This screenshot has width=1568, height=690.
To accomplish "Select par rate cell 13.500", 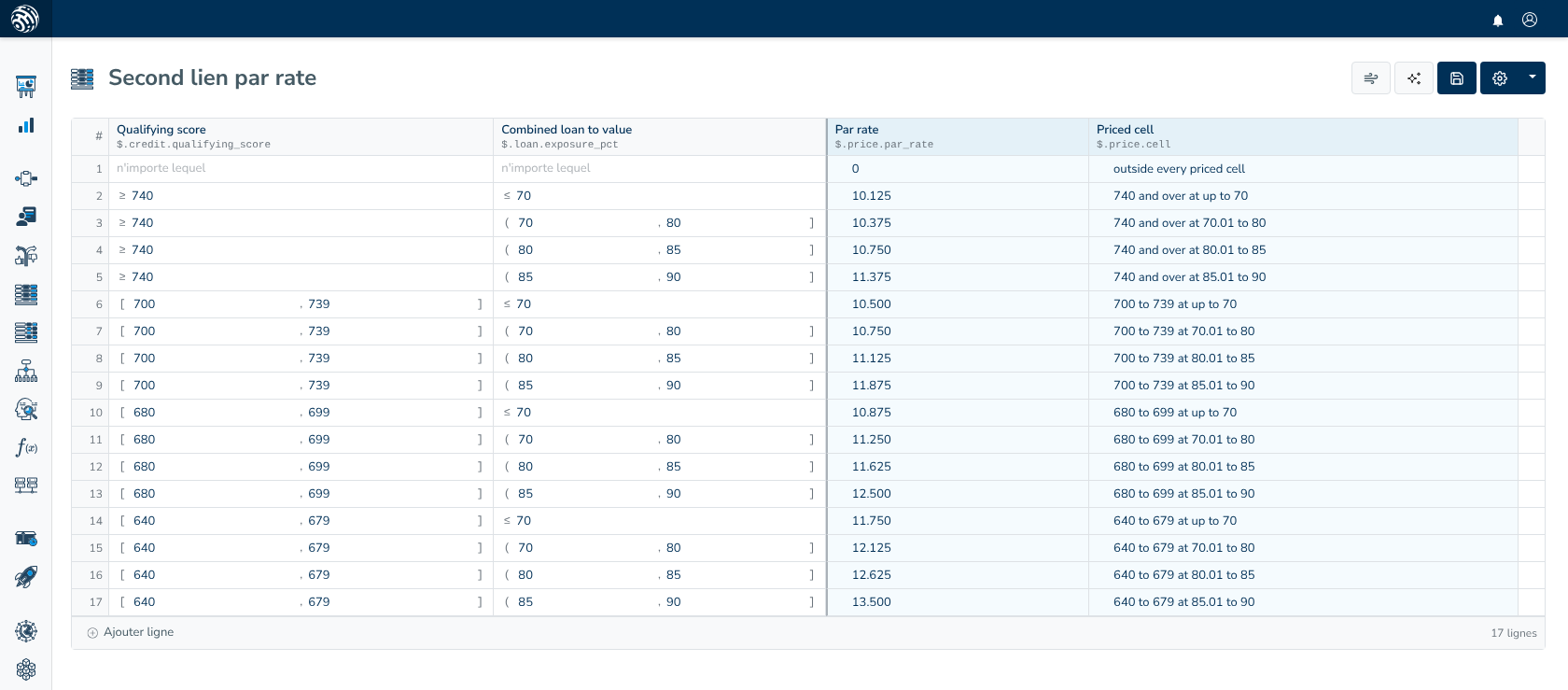I will [x=958, y=602].
